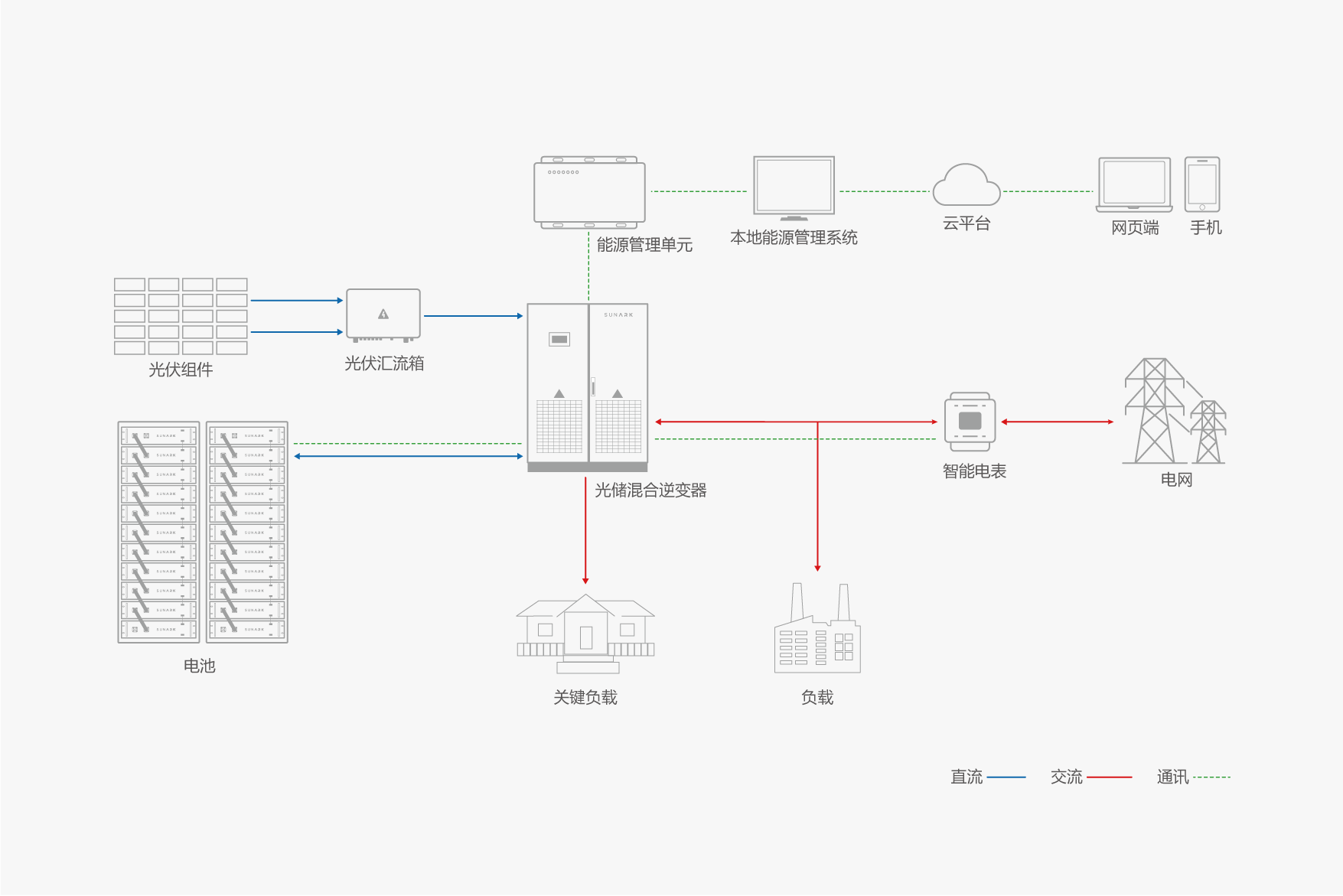Click the critical load house icon
Image resolution: width=1343 pixels, height=896 pixels.
[x=585, y=634]
